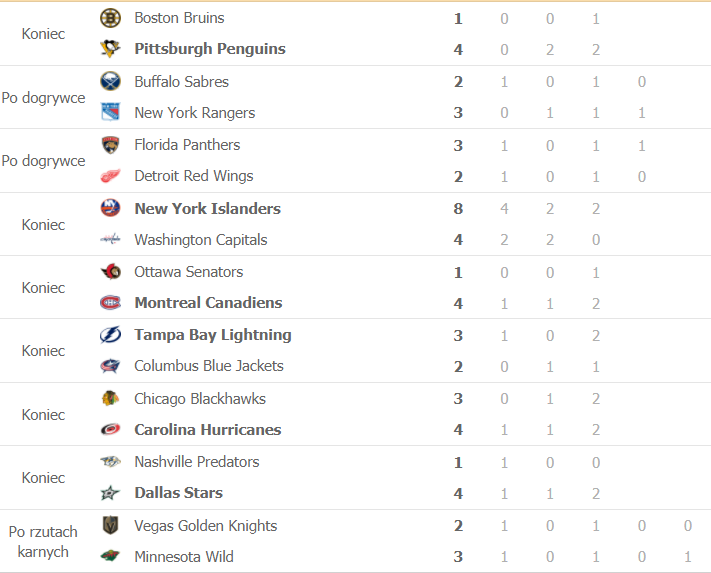The image size is (711, 573).
Task: Click the Florida Panthers logo icon
Action: [x=110, y=145]
